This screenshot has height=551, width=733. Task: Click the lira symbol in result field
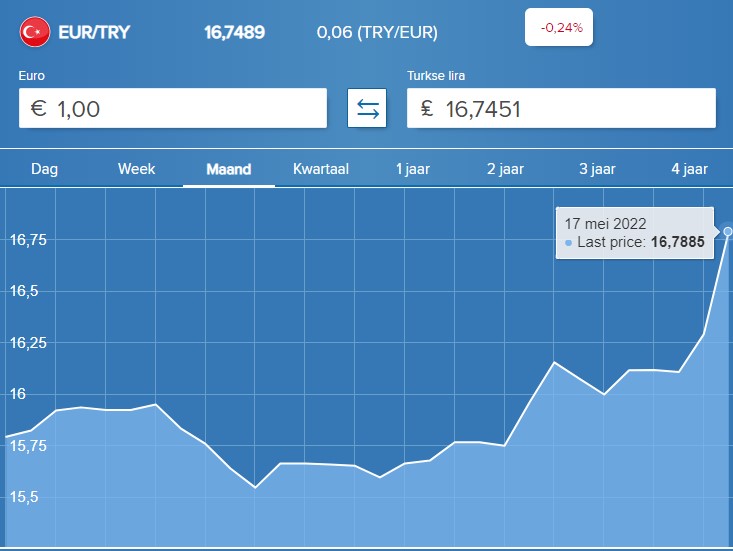point(427,108)
